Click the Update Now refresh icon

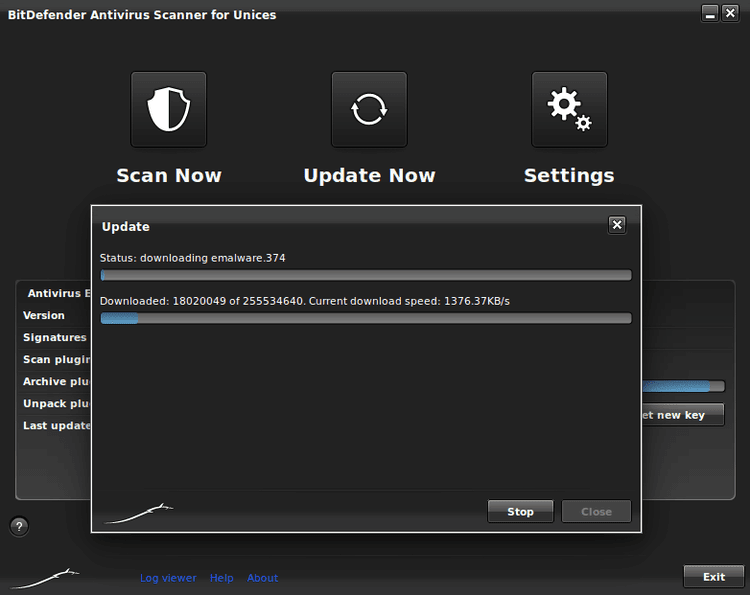[369, 110]
